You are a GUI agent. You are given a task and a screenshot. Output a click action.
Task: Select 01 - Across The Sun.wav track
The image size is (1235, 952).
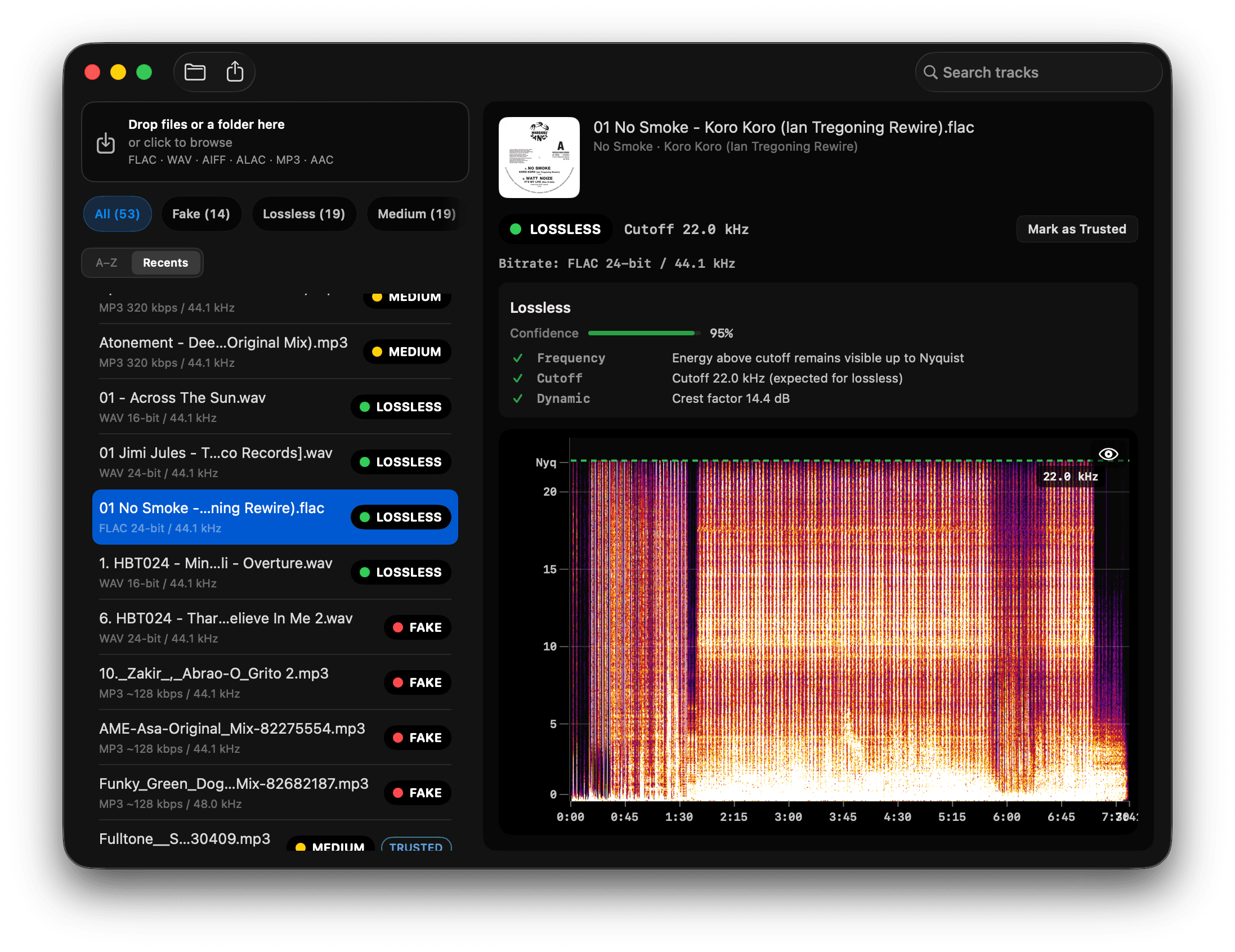(275, 407)
